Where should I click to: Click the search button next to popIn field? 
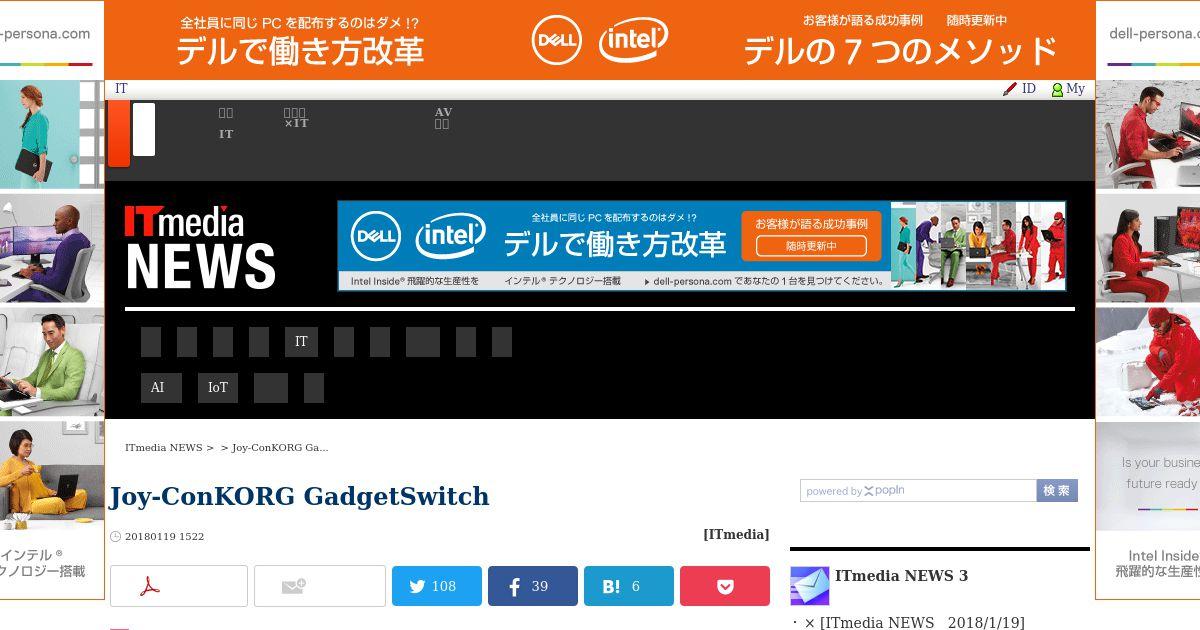[1057, 491]
